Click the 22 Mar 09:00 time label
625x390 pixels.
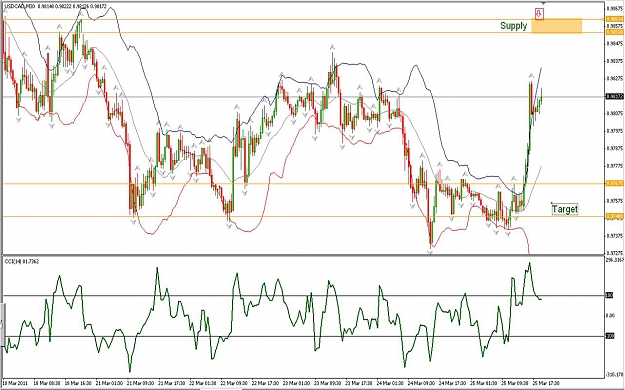pos(234,383)
